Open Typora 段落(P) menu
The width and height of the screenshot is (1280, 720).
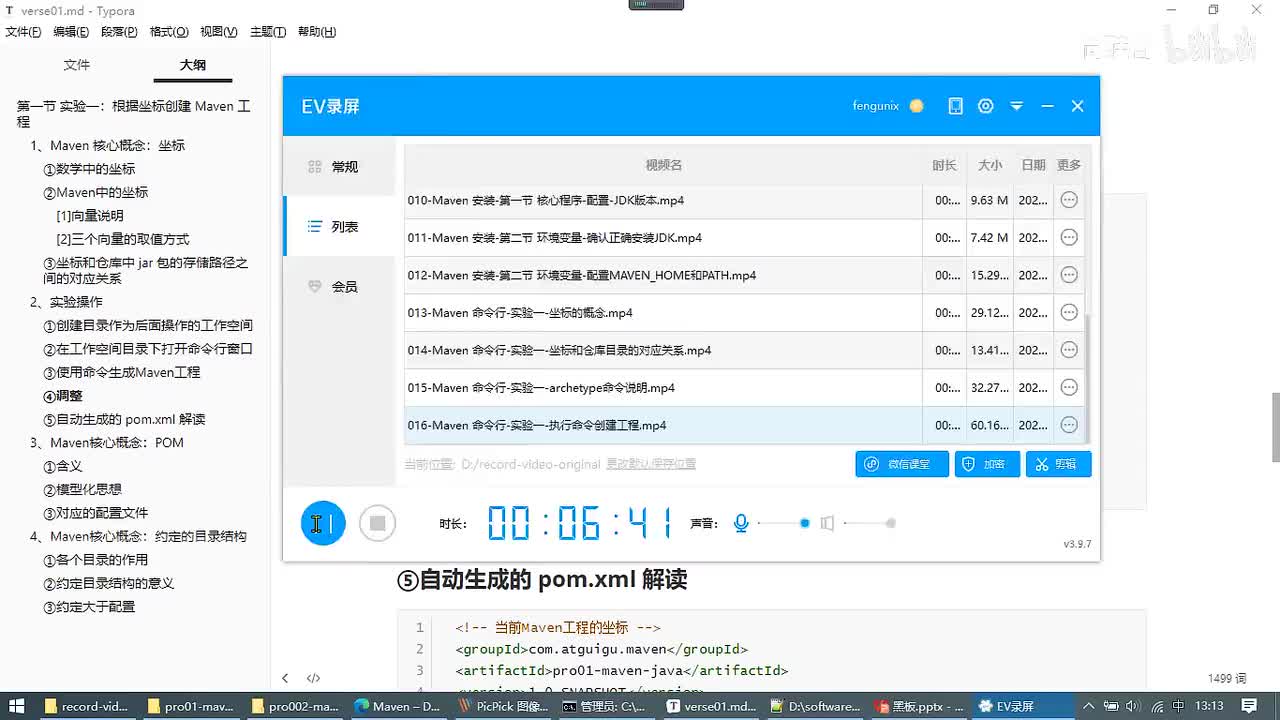tap(119, 32)
